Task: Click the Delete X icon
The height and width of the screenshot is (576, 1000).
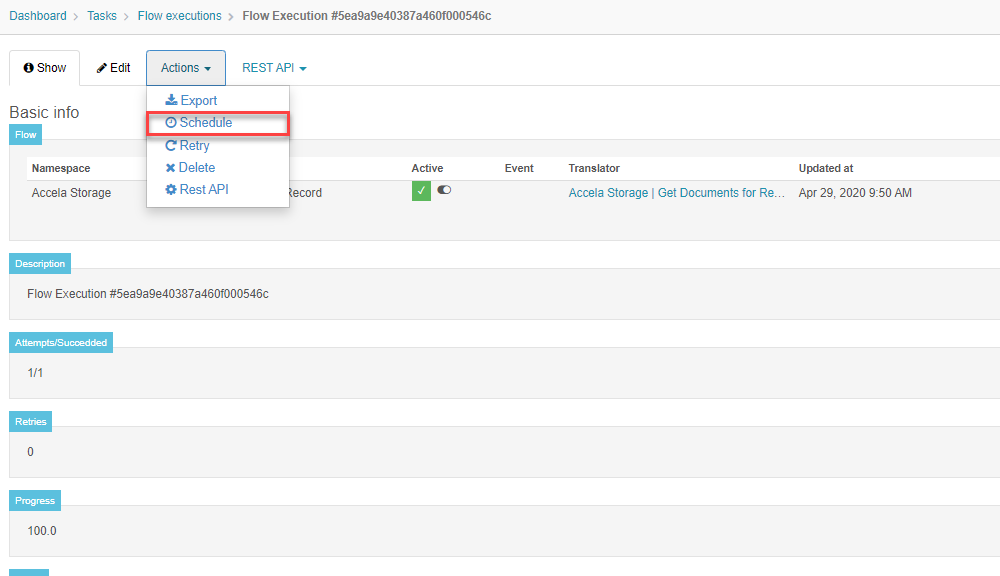Action: point(170,168)
